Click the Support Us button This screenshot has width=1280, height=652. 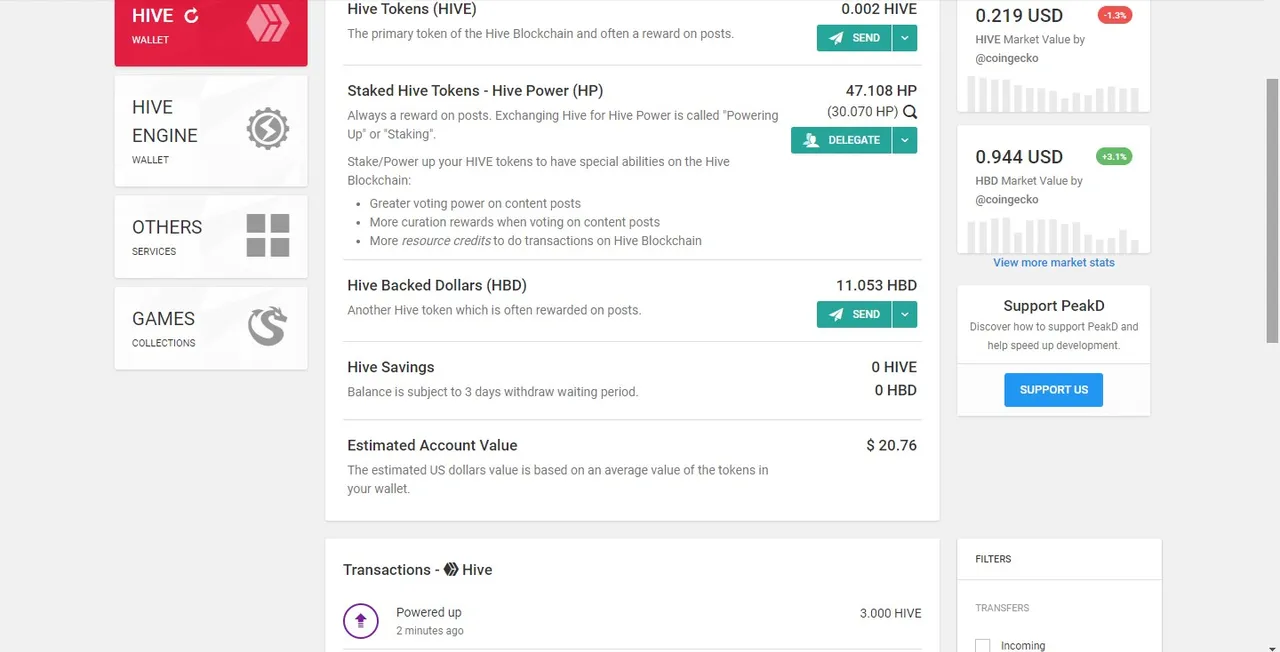[x=1053, y=390]
